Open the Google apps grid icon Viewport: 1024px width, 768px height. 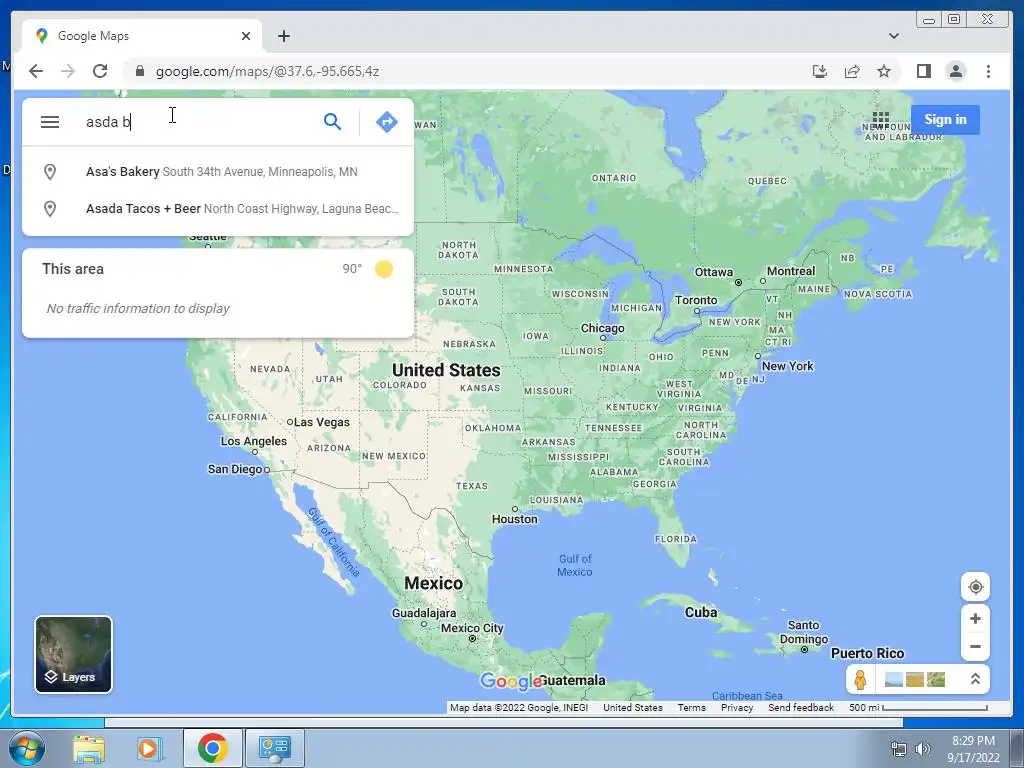click(880, 120)
